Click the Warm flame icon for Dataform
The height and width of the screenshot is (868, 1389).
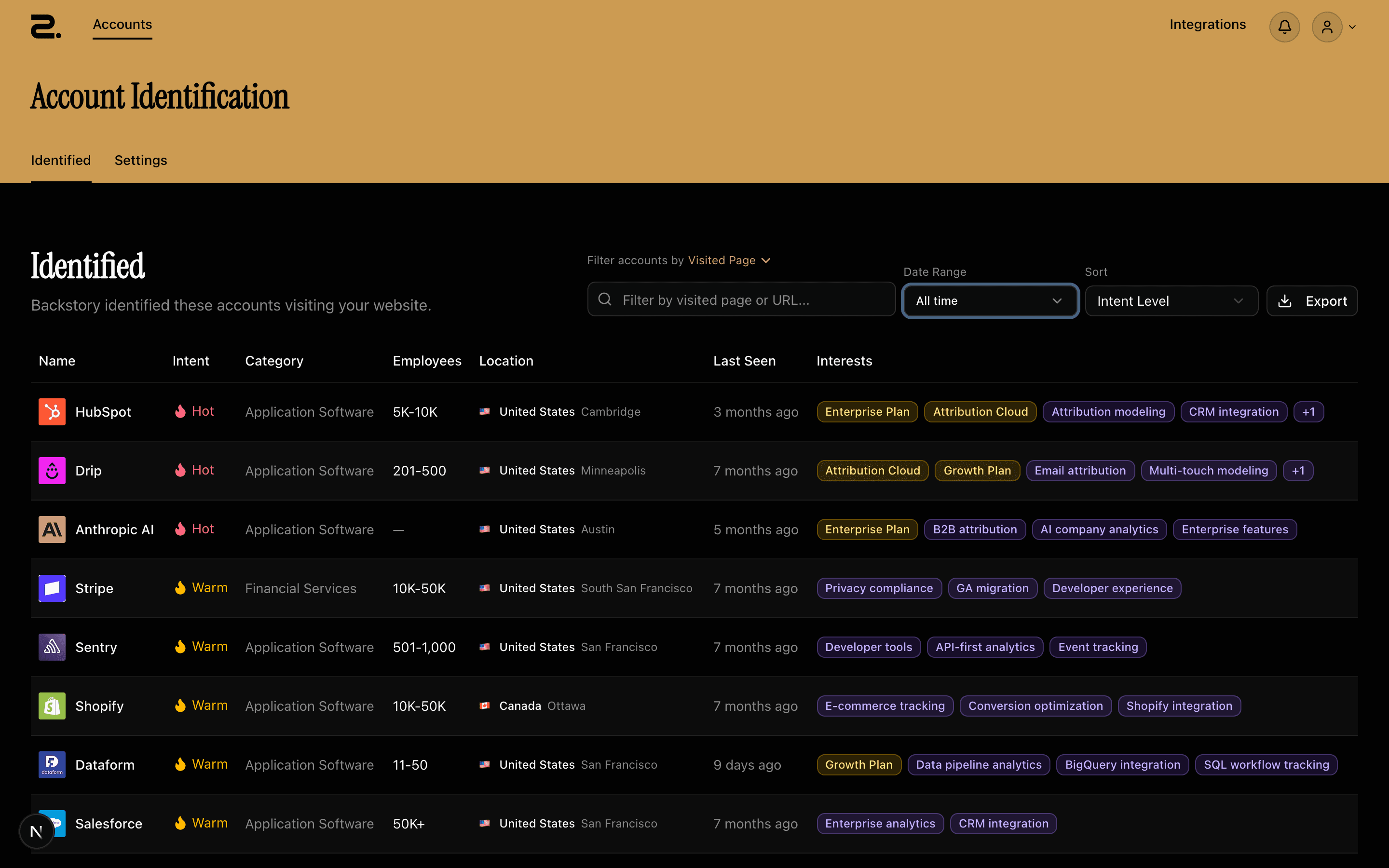180,765
